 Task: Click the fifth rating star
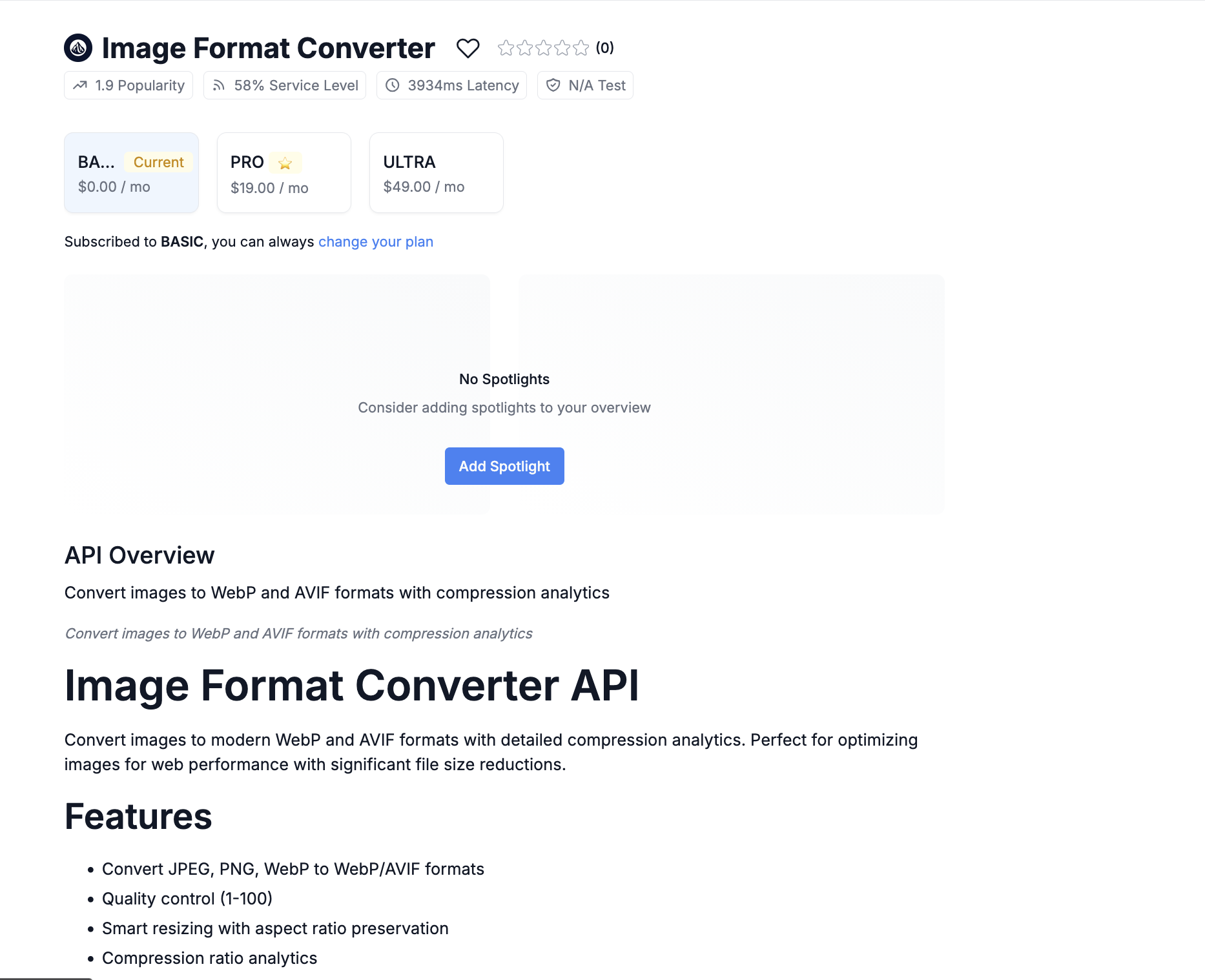point(580,47)
